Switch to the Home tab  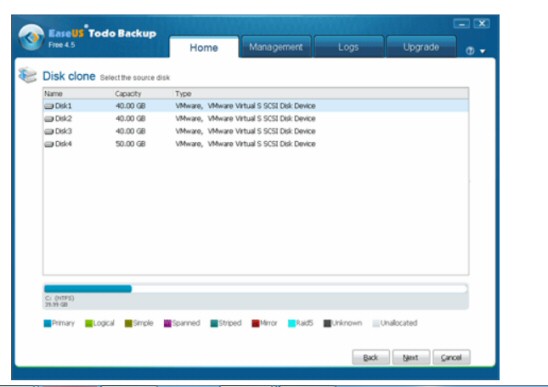pos(204,47)
